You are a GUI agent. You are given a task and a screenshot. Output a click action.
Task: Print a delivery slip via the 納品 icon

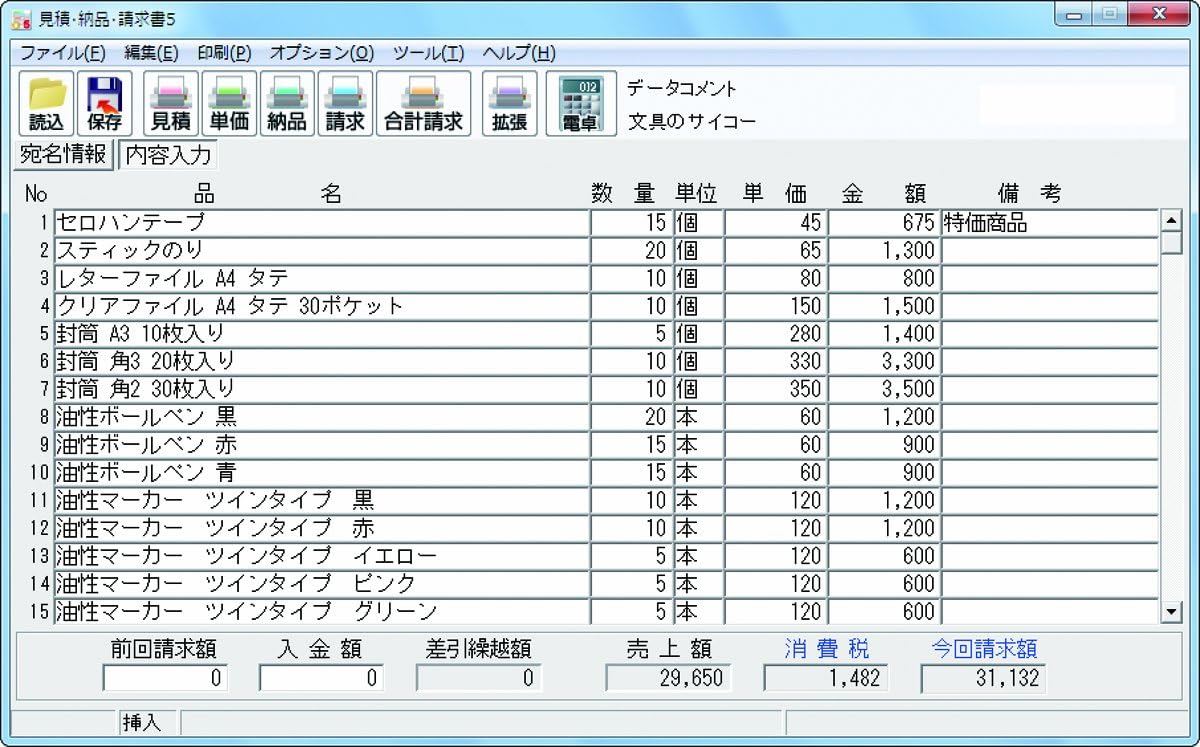(287, 104)
